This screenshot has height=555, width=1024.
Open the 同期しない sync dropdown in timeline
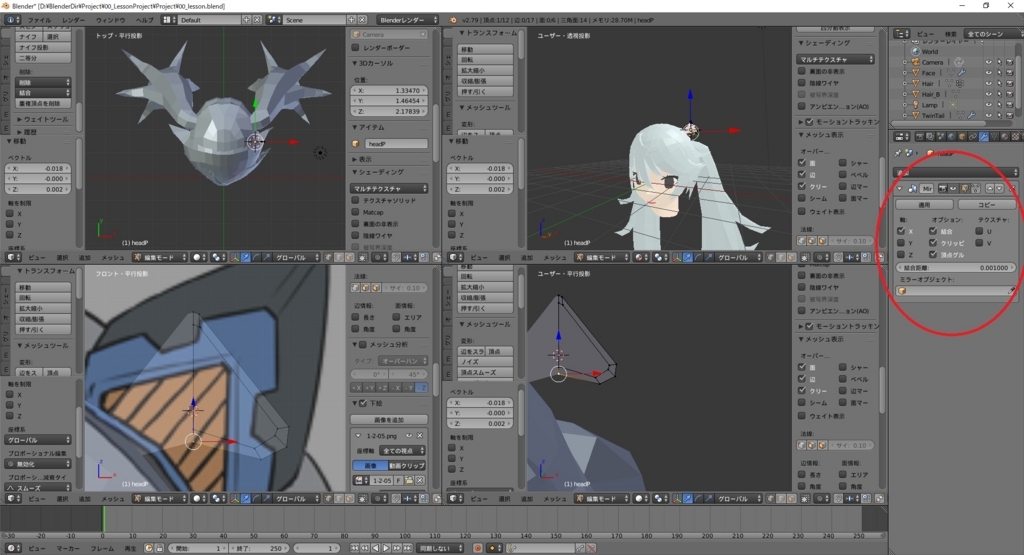coord(440,548)
